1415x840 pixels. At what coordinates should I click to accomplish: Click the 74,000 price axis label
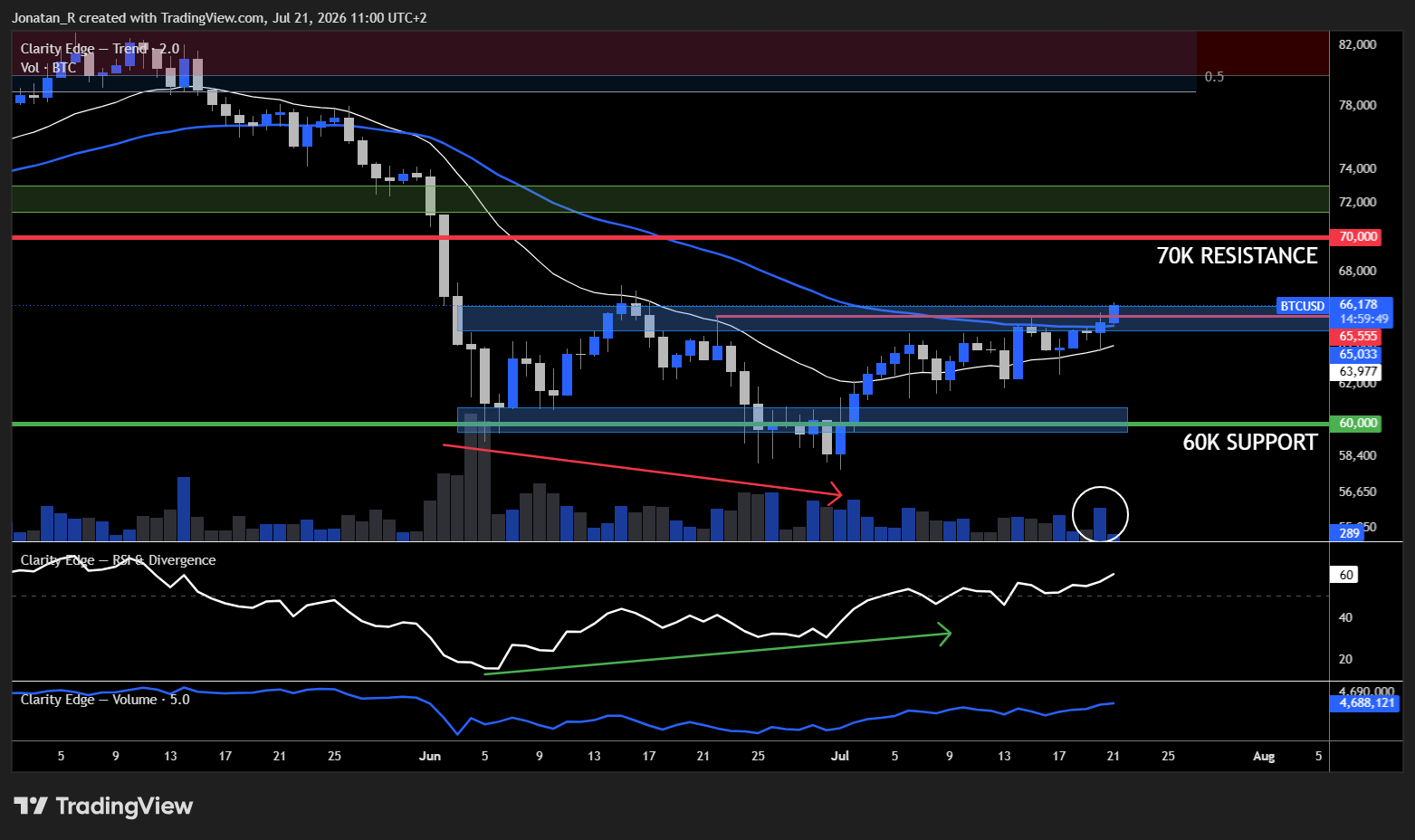[1358, 168]
